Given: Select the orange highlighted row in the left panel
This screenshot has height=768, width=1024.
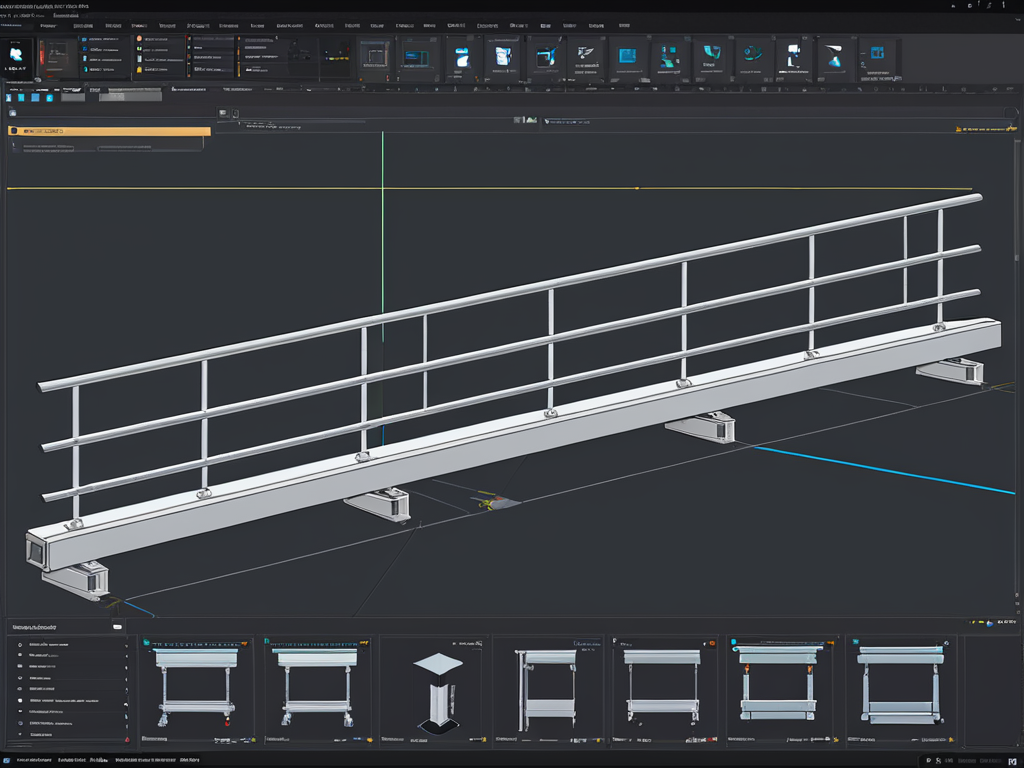Looking at the screenshot, I should pyautogui.click(x=108, y=131).
